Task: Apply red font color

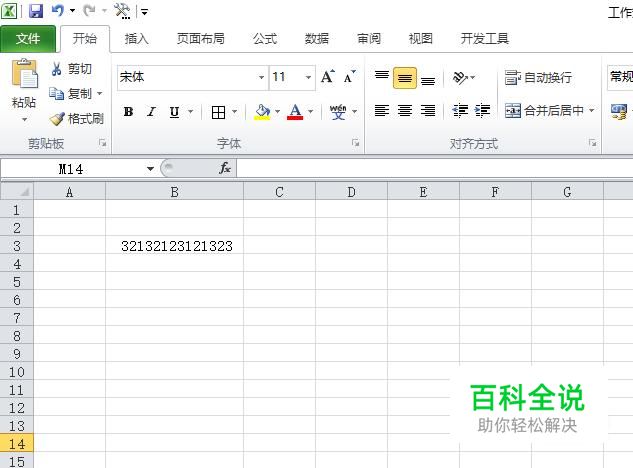Action: point(295,112)
